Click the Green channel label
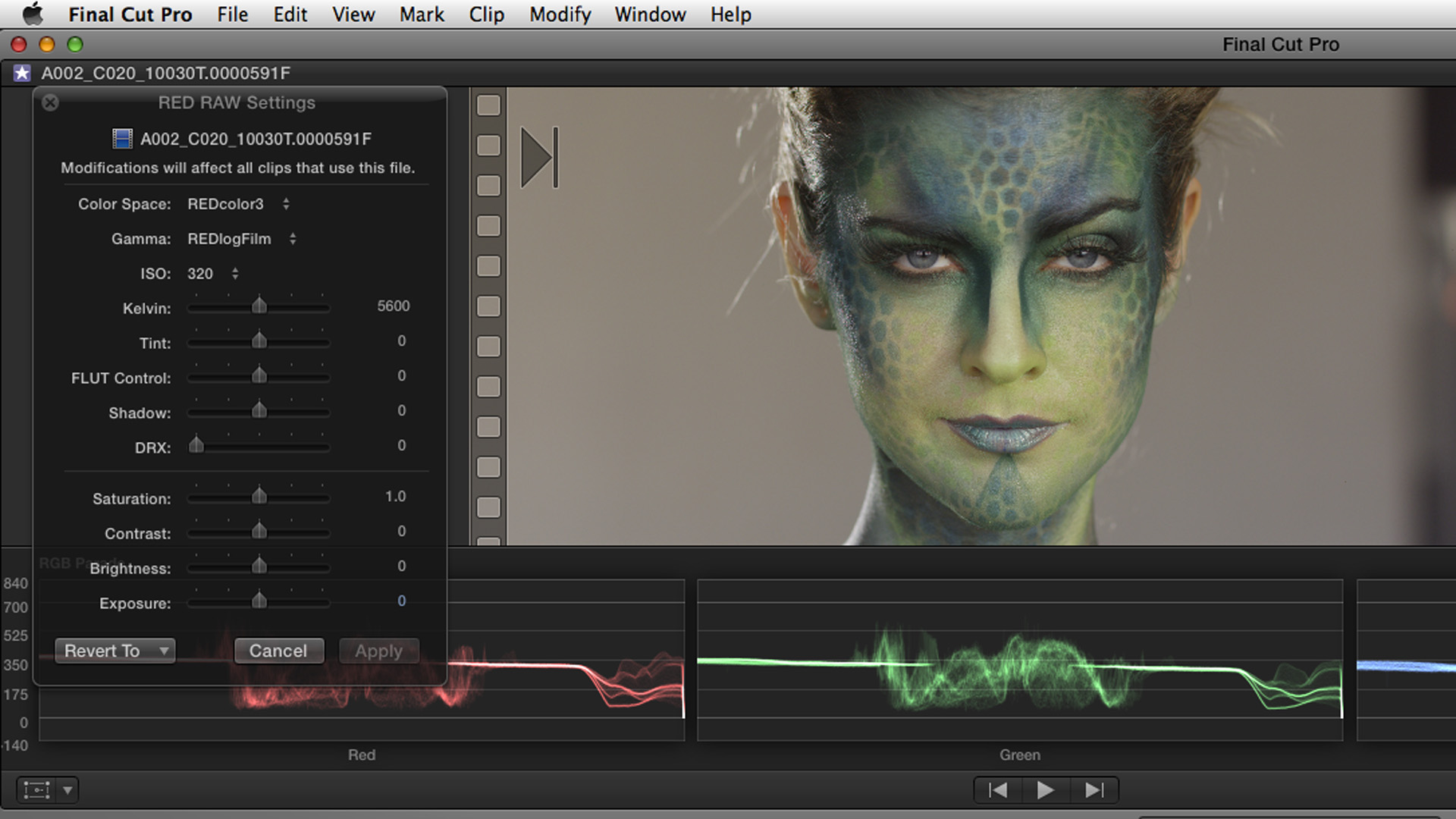 pos(1020,755)
